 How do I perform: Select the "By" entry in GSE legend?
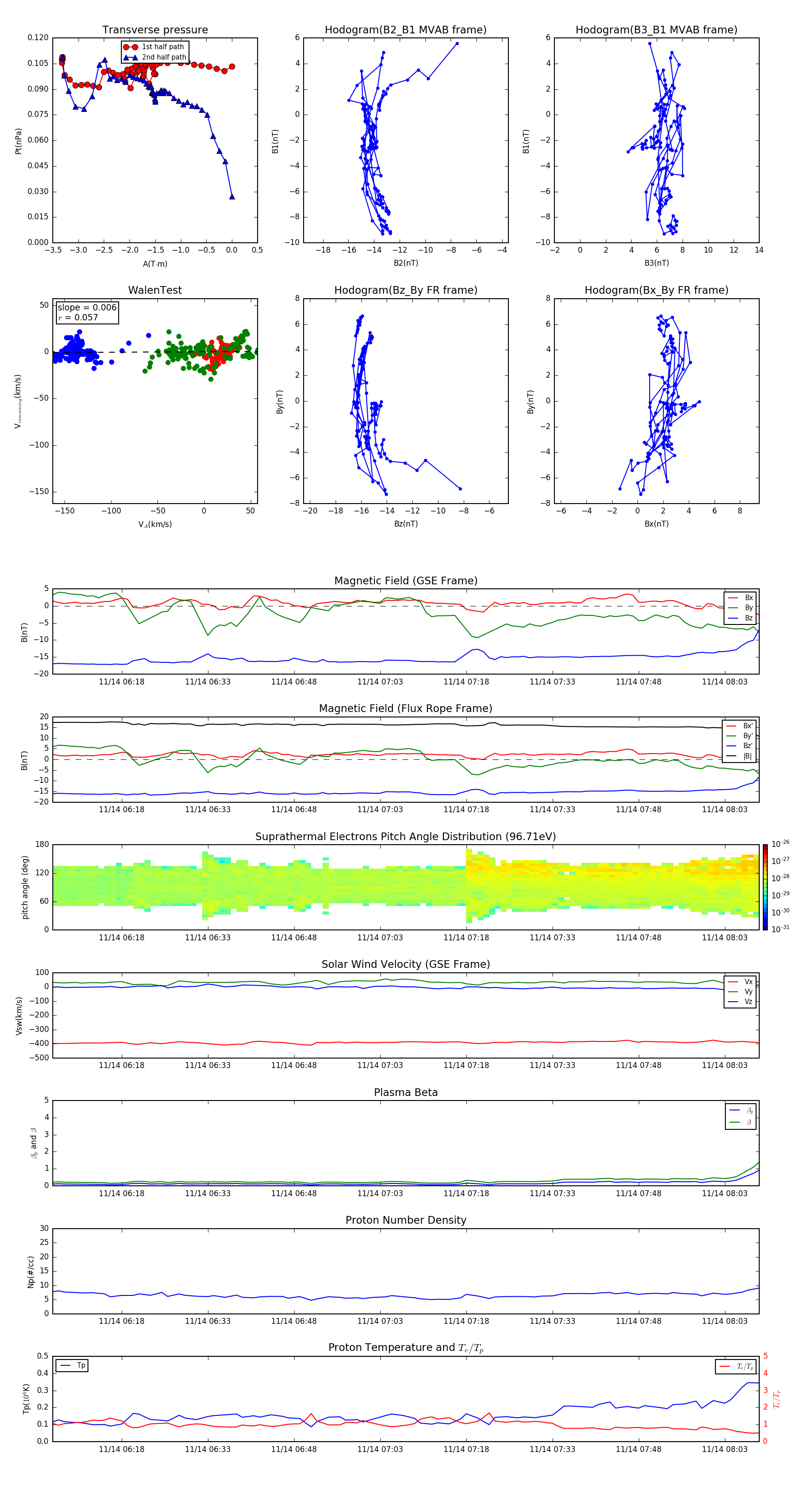click(741, 608)
